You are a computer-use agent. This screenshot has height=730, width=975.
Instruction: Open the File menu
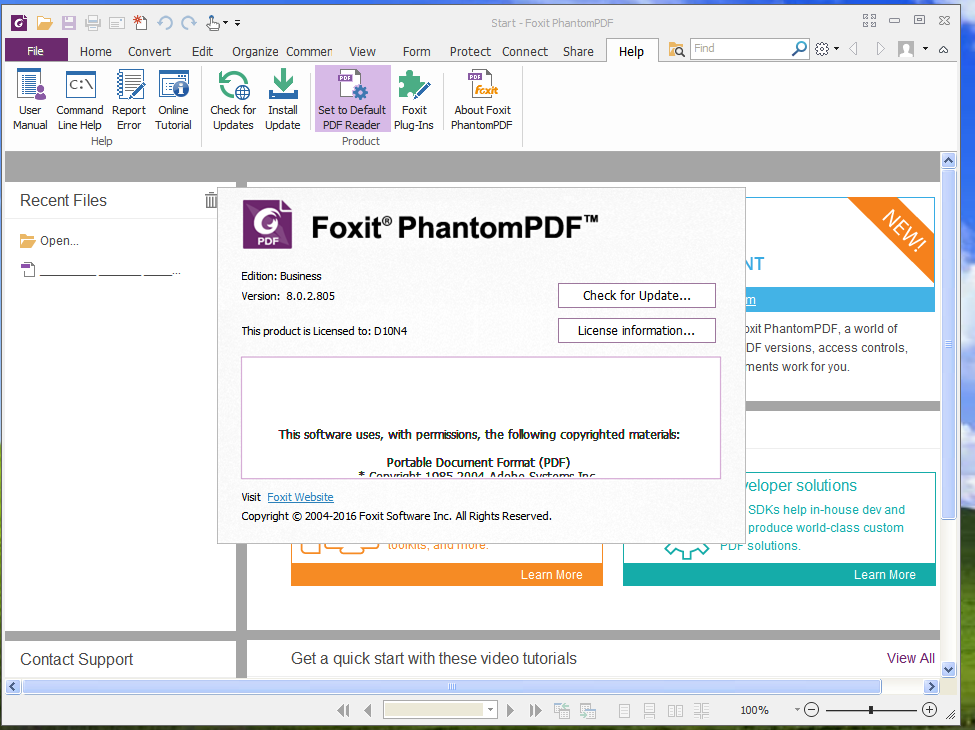coord(35,51)
